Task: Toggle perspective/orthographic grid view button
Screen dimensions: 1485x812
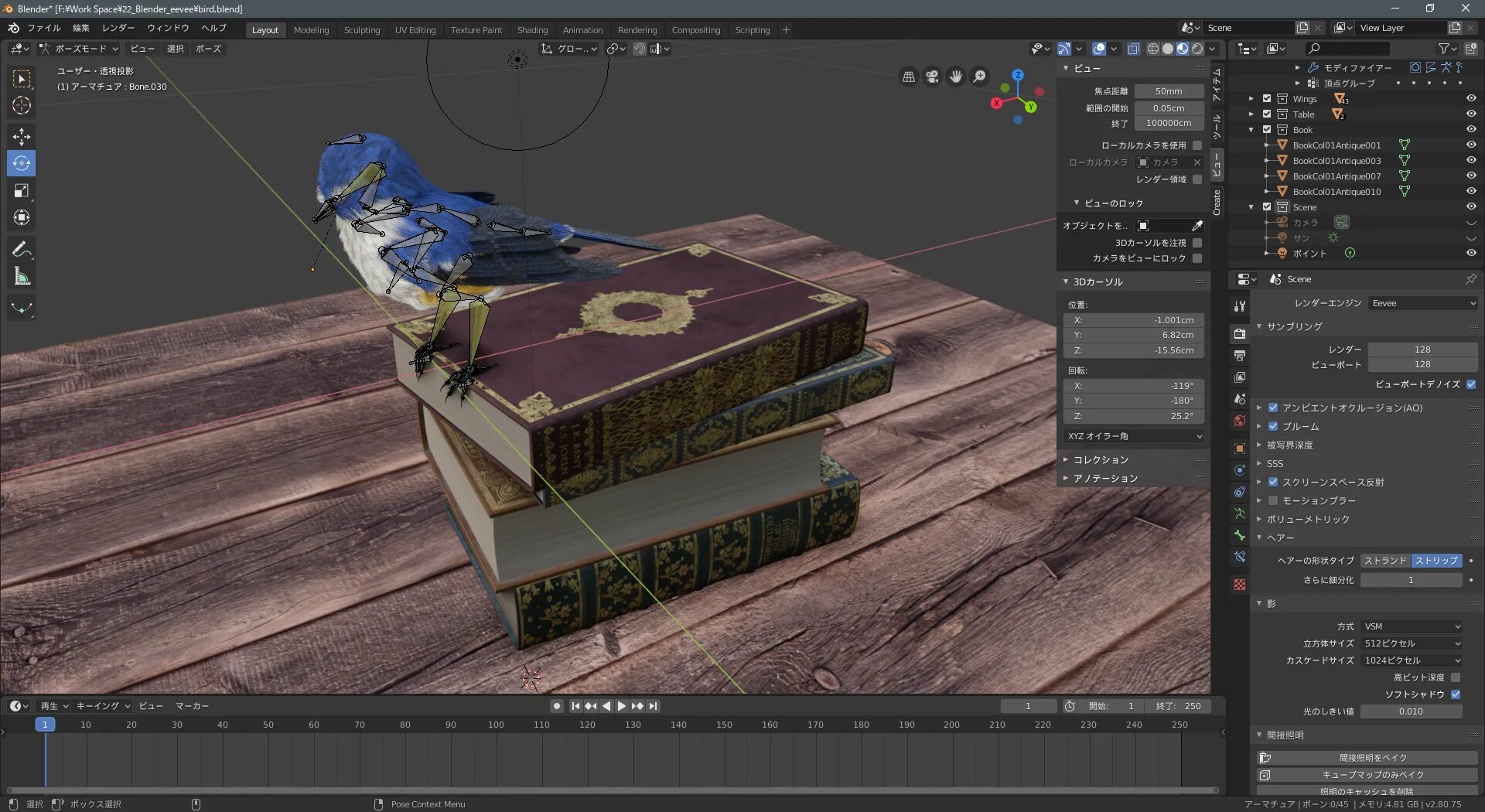Action: coord(909,77)
